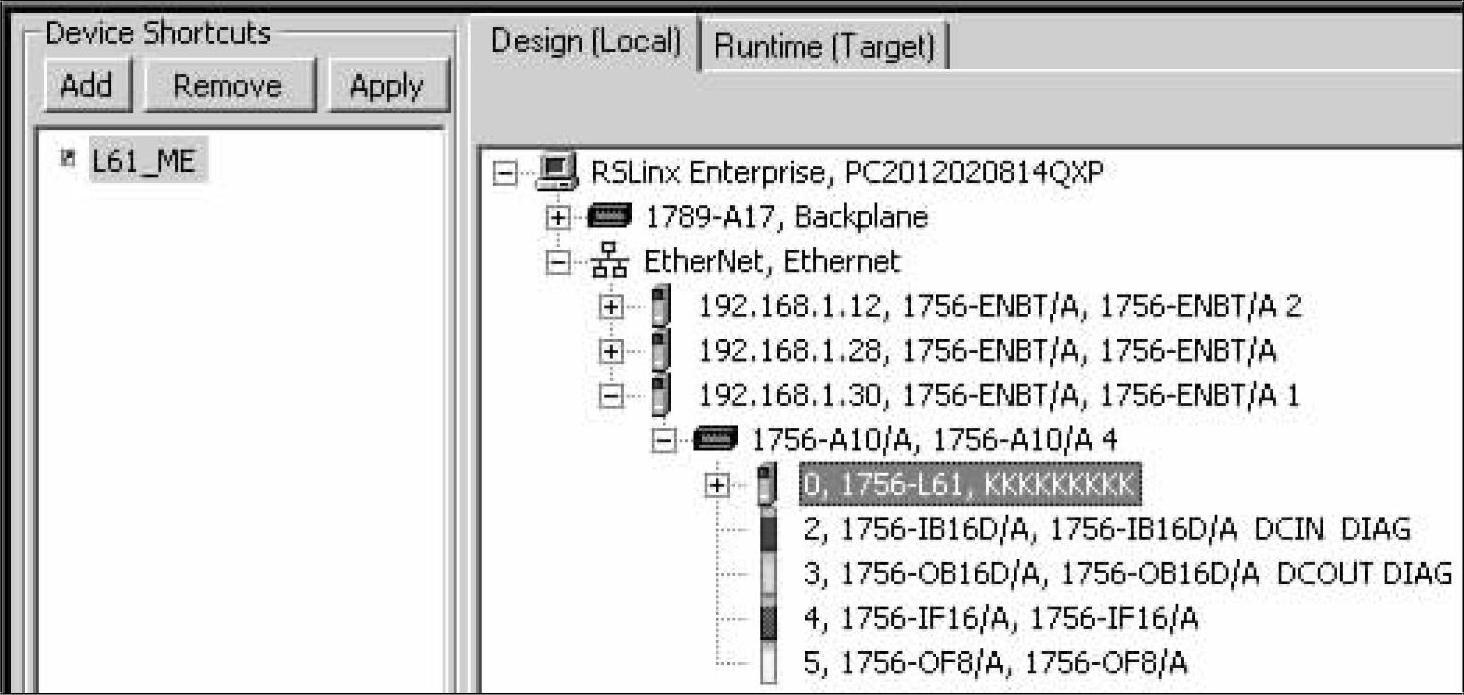Click the module icon for 192.168.1.28

[661, 351]
